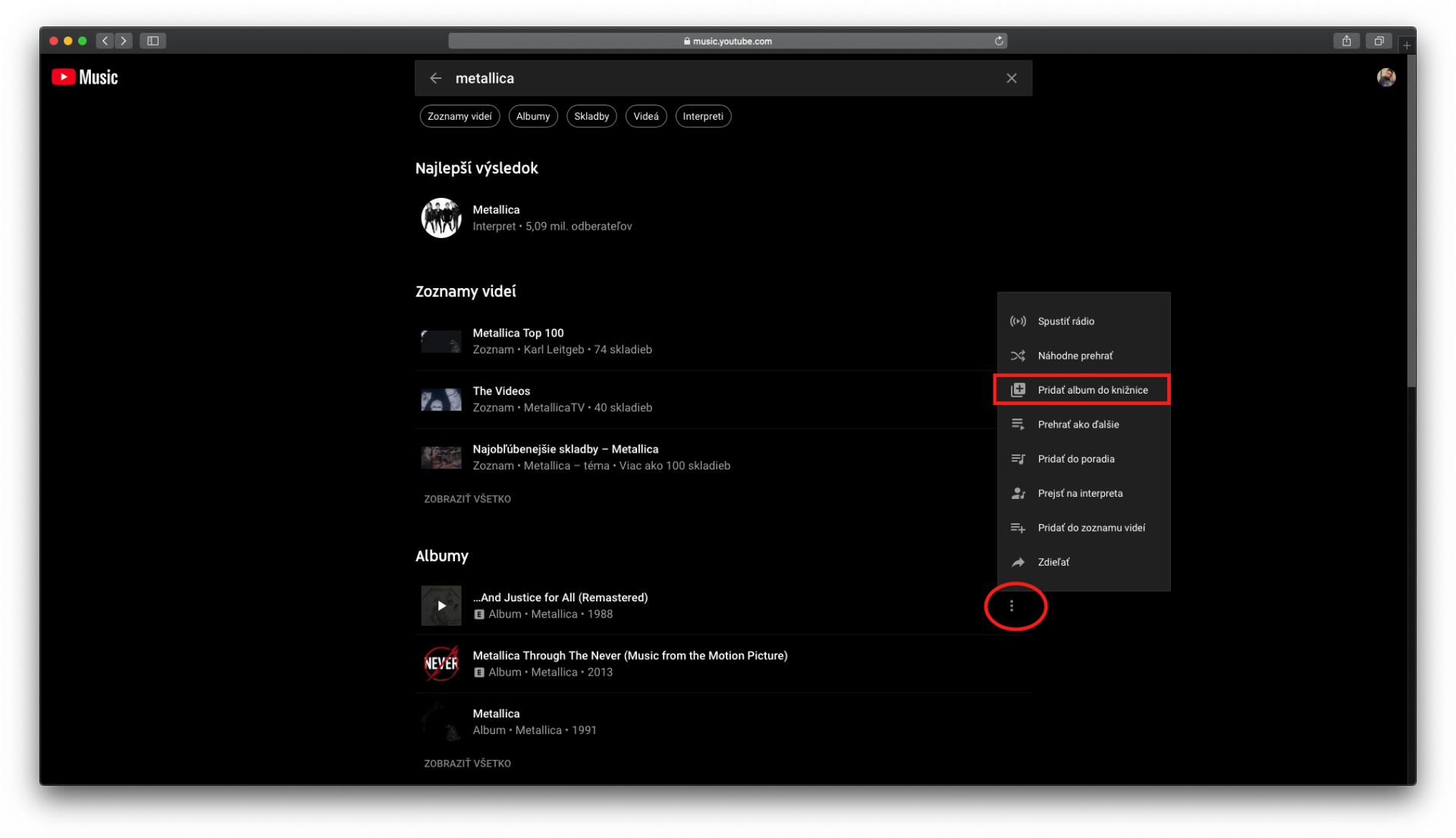Click the Najobľúbenejšie skladby playlist thumbnail
This screenshot has height=838, width=1456.
(441, 457)
